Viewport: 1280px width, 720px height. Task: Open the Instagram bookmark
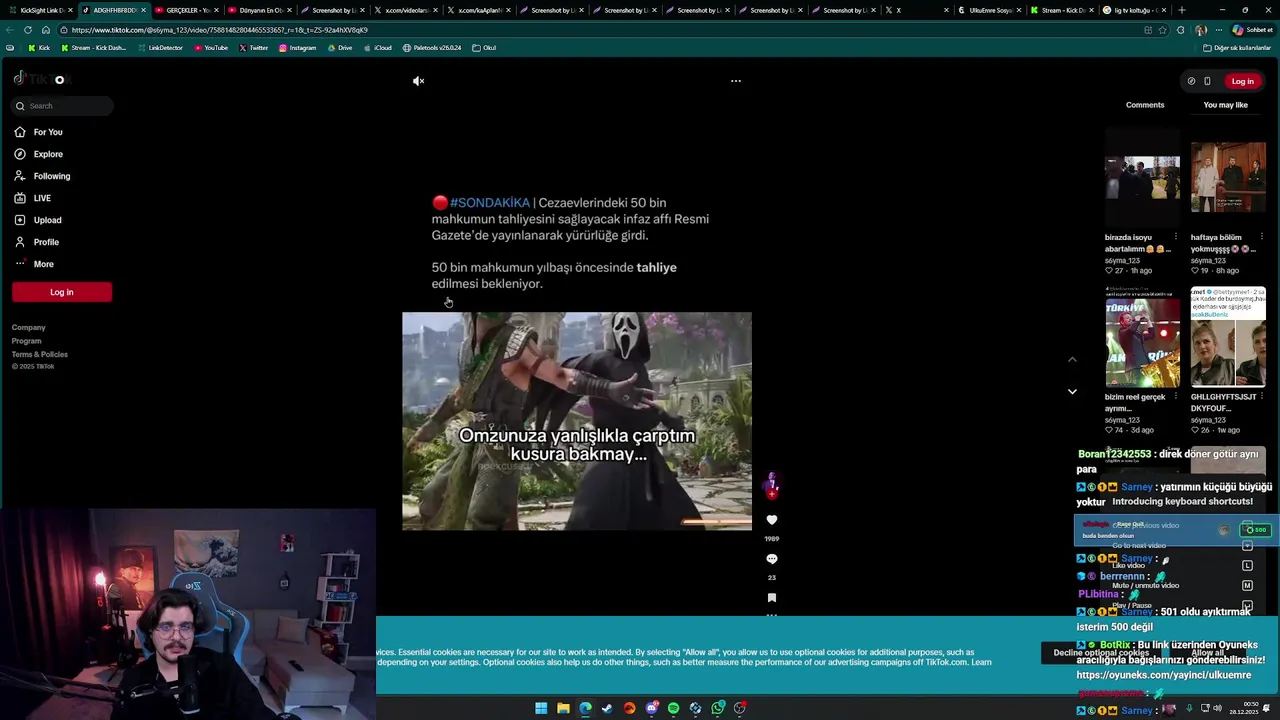coord(298,48)
